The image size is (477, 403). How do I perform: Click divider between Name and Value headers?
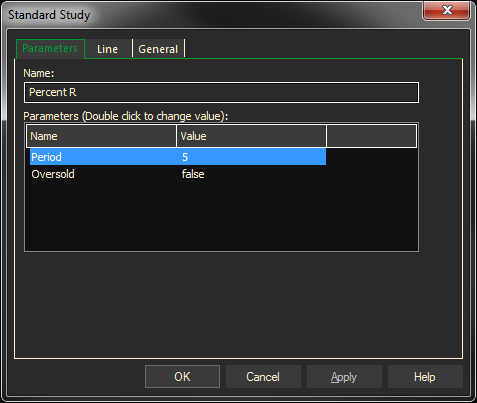coord(176,136)
